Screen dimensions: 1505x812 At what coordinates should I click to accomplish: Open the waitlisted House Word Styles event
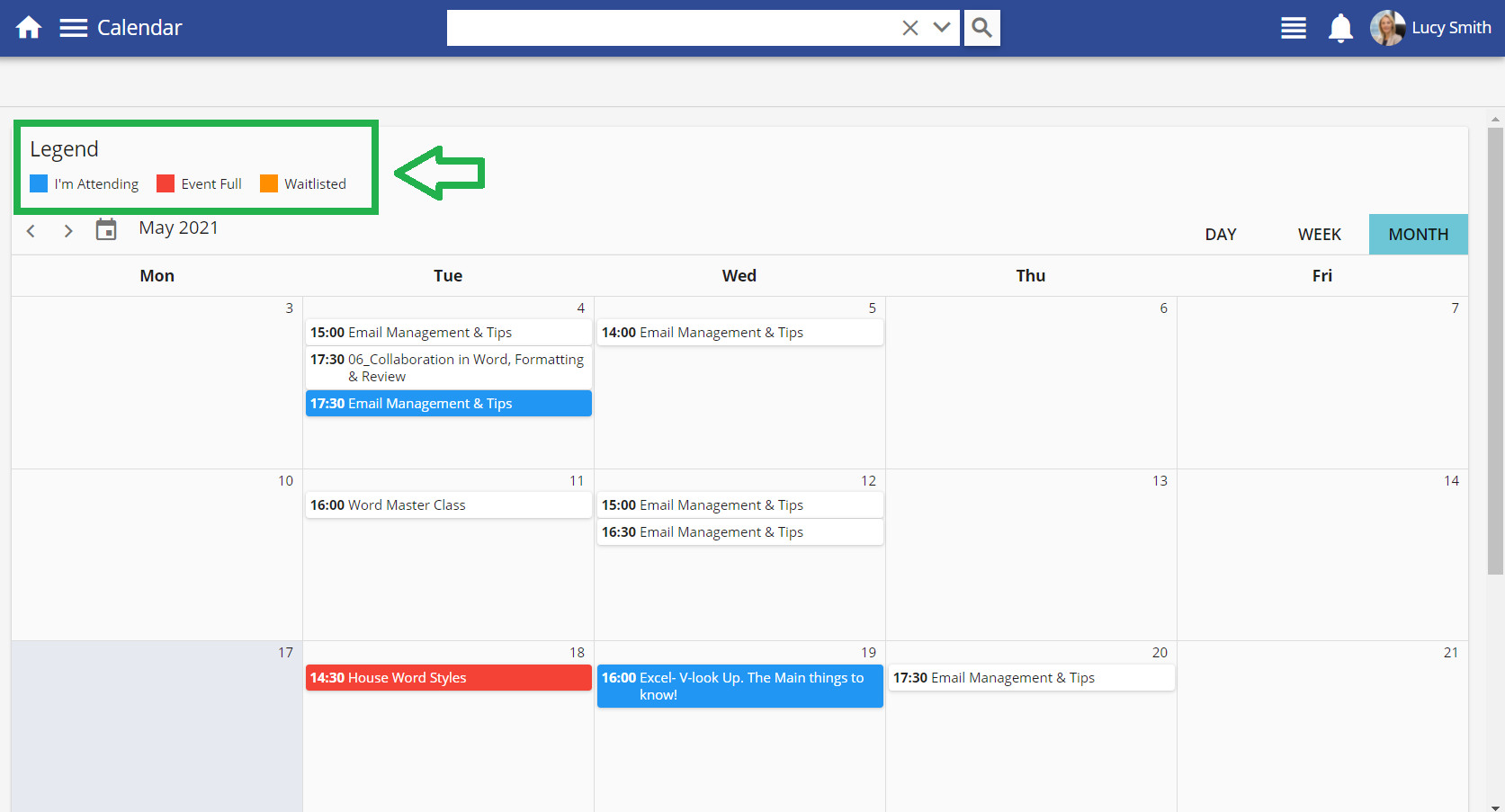(x=448, y=677)
